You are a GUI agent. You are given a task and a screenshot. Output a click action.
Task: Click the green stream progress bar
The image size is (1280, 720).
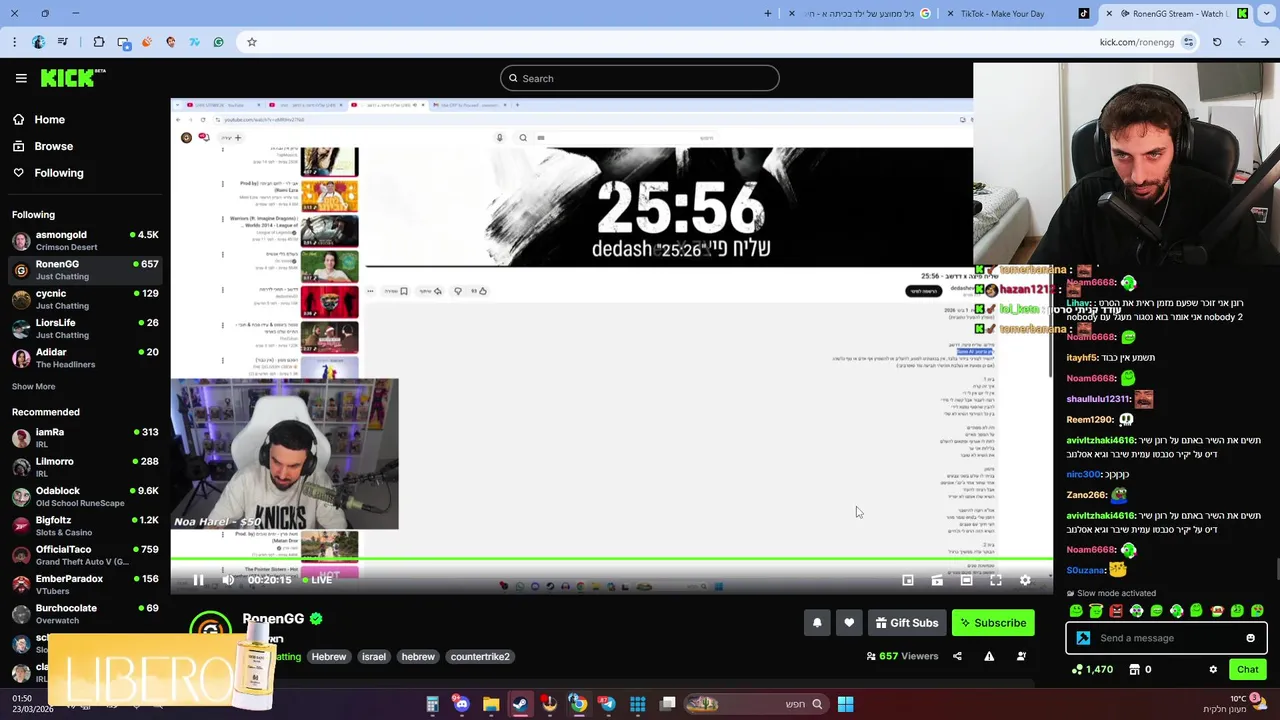[x=611, y=559]
